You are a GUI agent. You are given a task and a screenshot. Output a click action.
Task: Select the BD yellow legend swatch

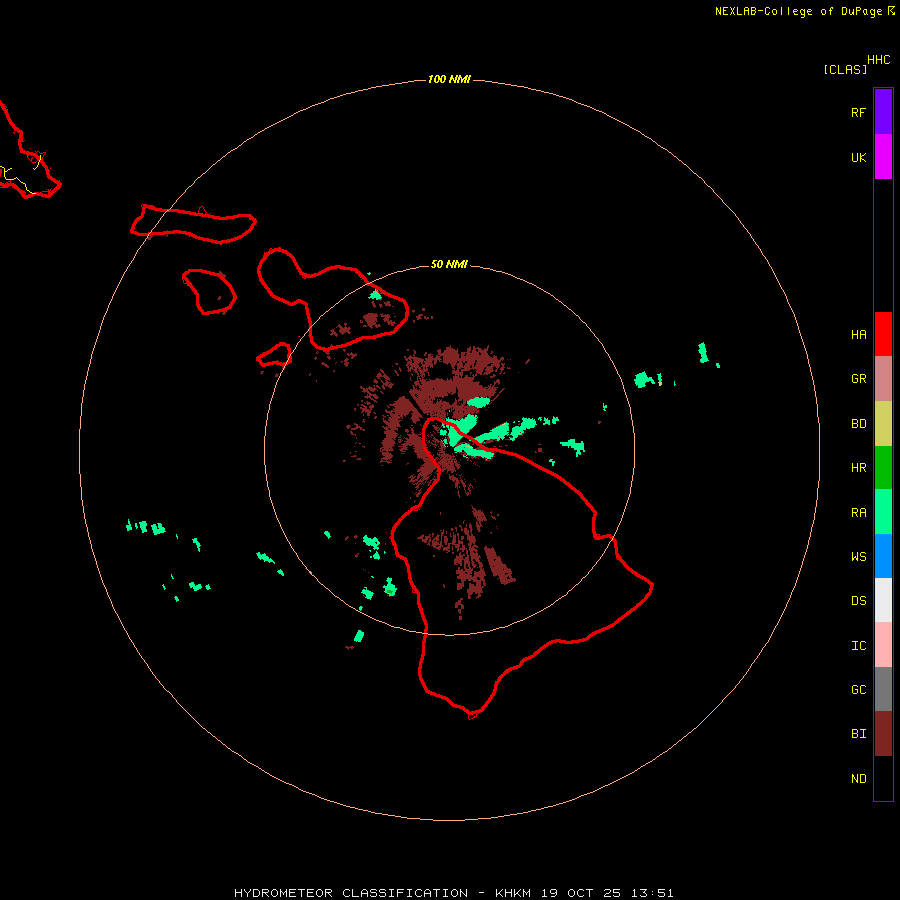(x=883, y=423)
